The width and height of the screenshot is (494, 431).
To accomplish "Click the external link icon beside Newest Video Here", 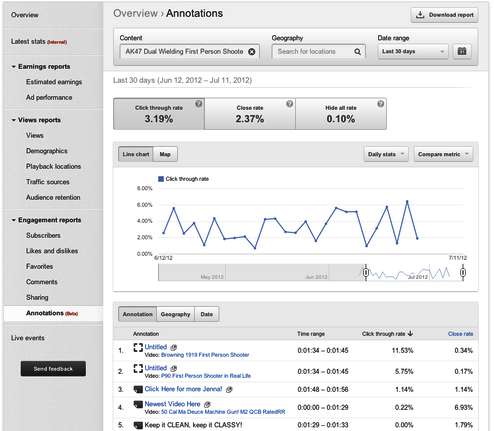I will (207, 404).
